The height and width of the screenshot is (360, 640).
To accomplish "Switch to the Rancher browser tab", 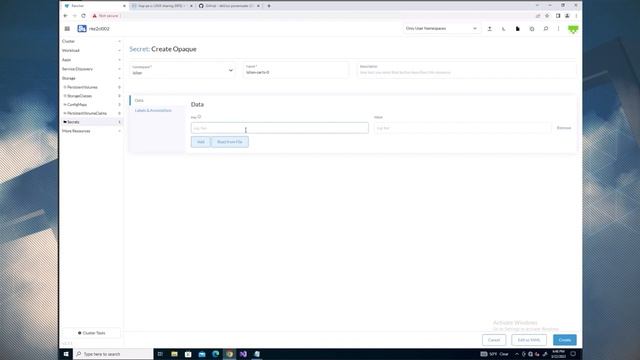I will 95,6.
